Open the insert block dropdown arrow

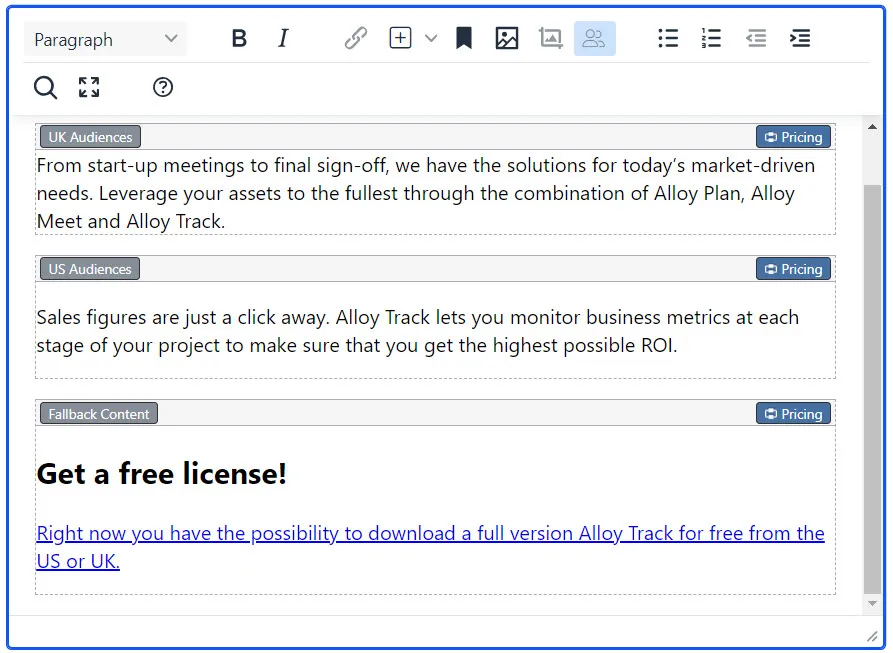(x=431, y=39)
